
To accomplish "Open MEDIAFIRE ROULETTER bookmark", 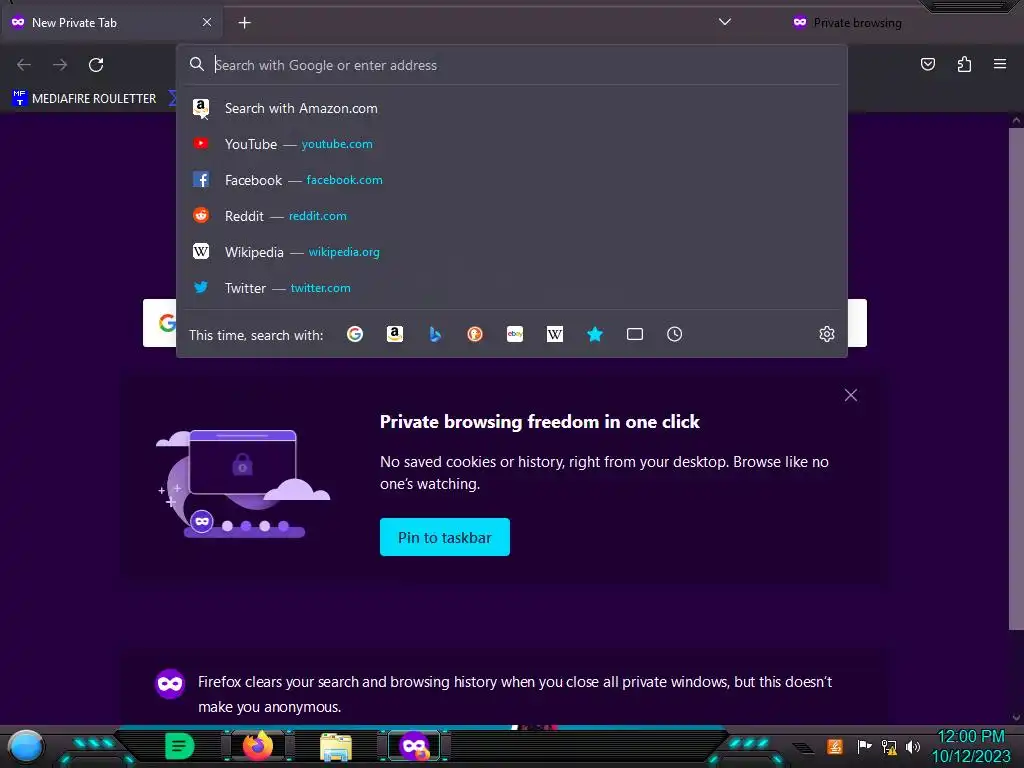I will tap(84, 99).
